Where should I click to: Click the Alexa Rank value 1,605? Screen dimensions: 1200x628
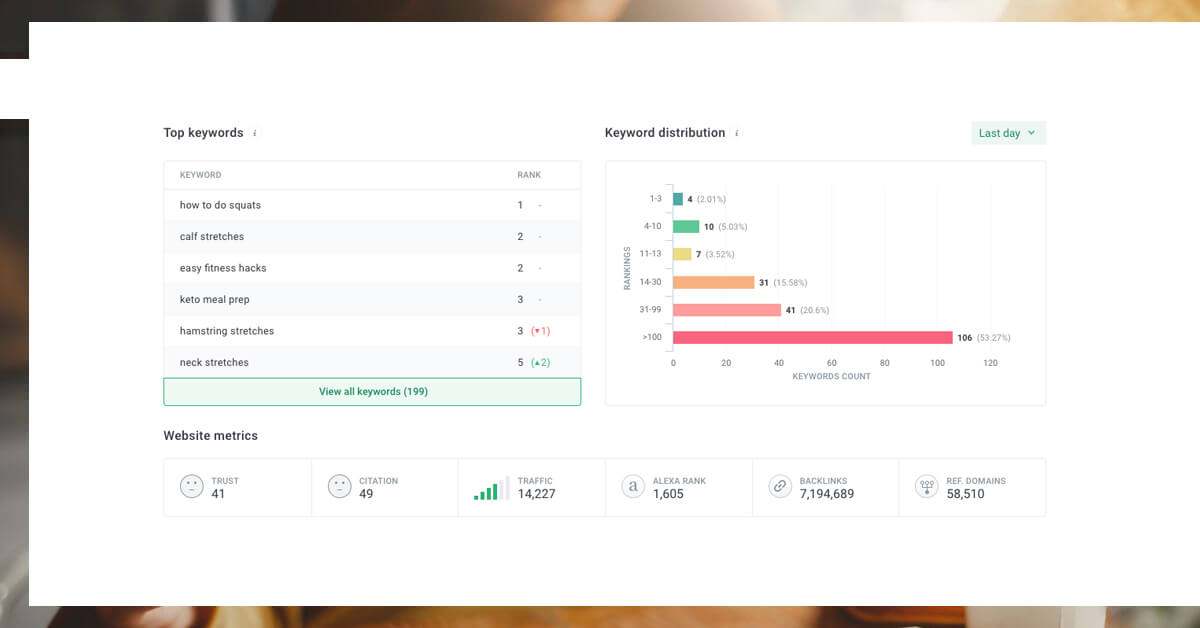pos(668,494)
